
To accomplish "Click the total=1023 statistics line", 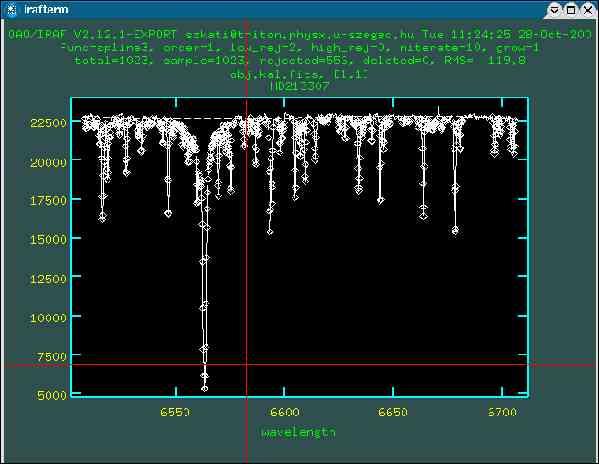I will [300, 60].
